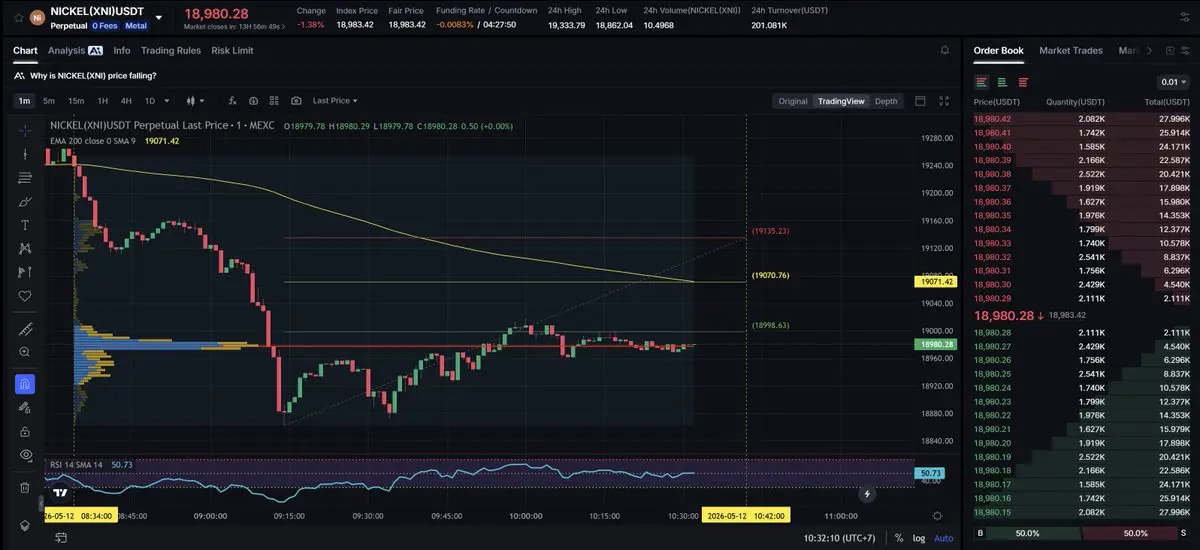The width and height of the screenshot is (1200, 550).
Task: Activate the zoom in tool
Action: [x=25, y=352]
